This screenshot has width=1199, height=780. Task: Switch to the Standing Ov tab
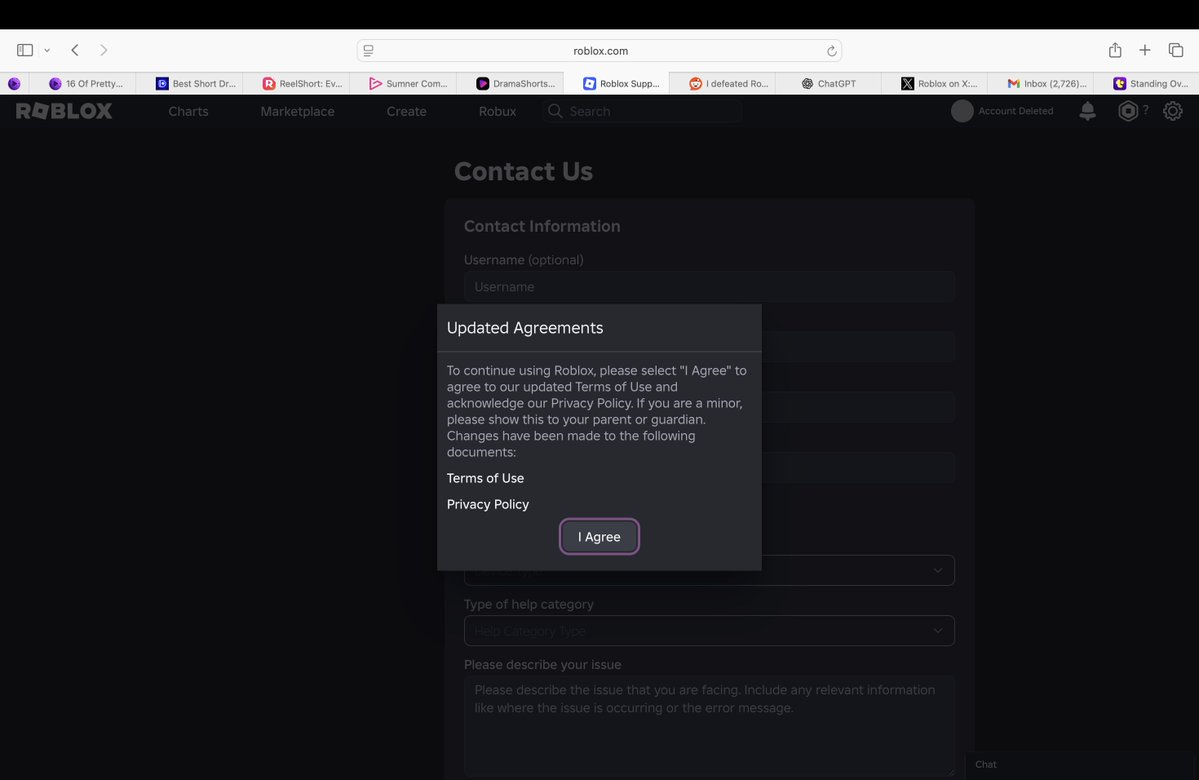pyautogui.click(x=1146, y=83)
